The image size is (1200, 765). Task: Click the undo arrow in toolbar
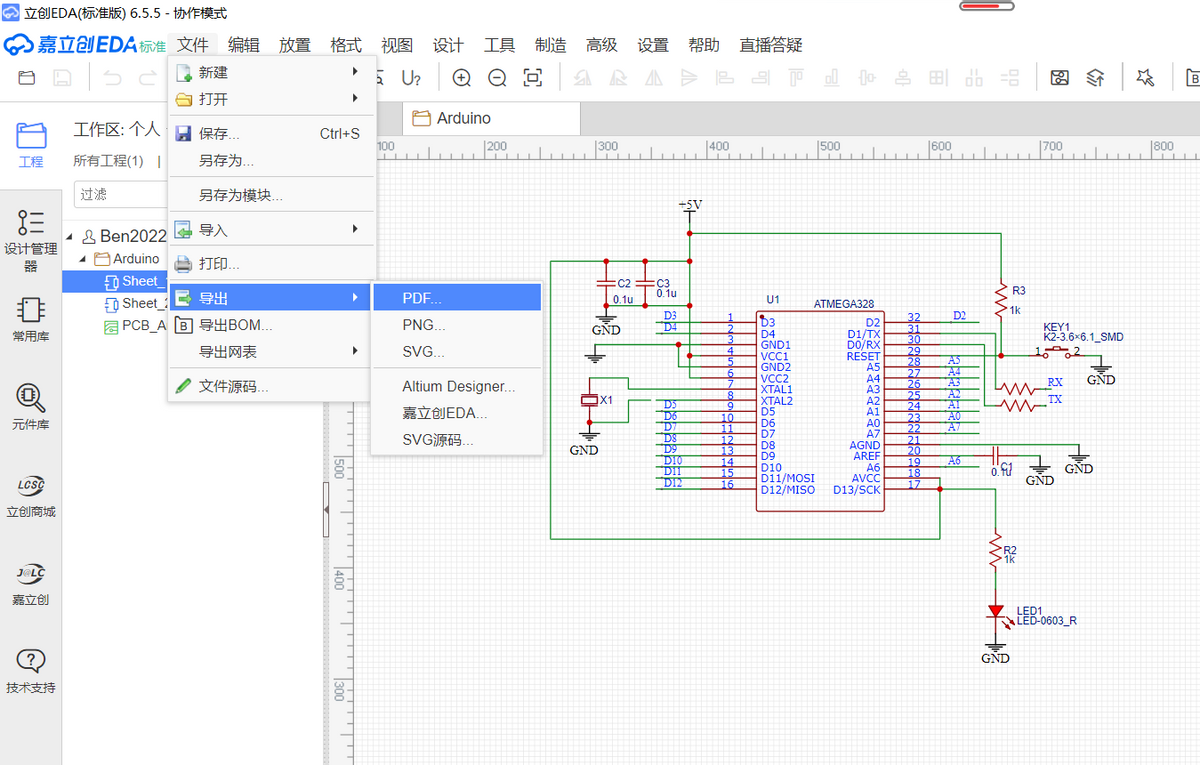(x=112, y=78)
